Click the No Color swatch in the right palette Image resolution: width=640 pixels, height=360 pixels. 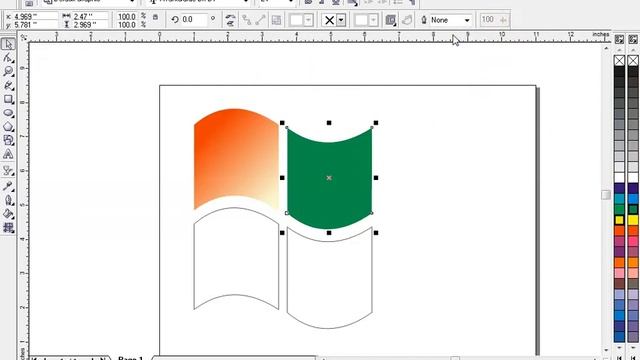[x=633, y=60]
